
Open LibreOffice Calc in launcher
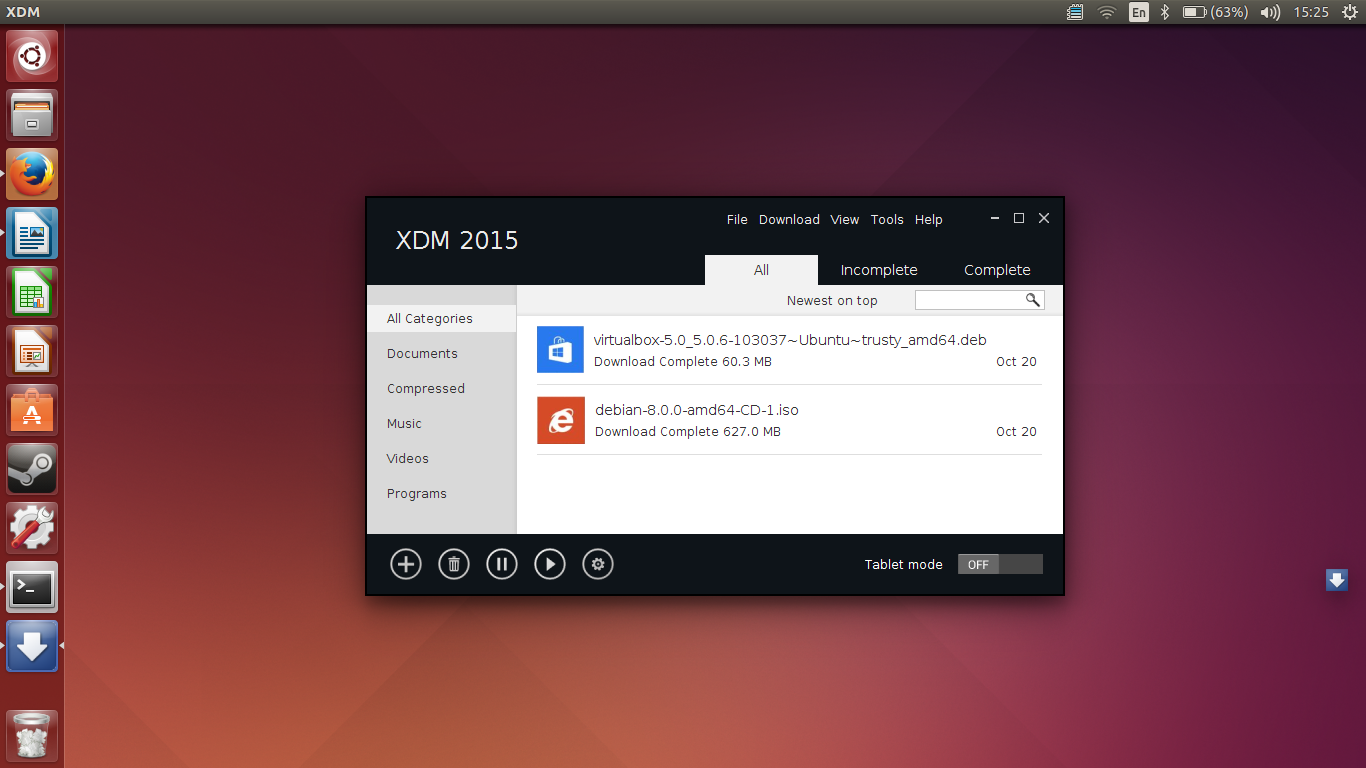pos(32,292)
